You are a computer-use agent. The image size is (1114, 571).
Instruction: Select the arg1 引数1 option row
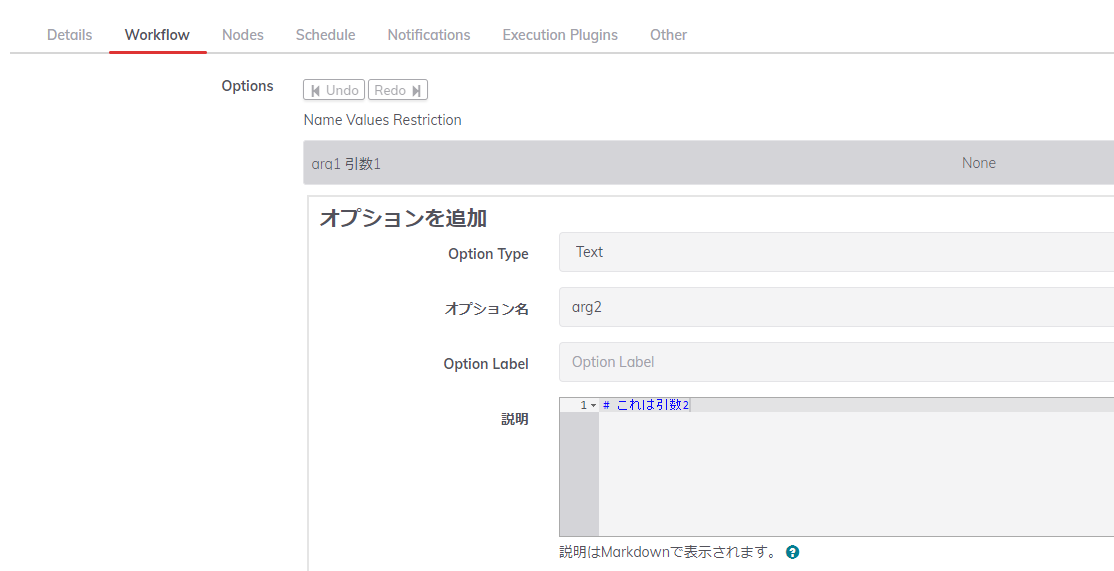[x=708, y=163]
